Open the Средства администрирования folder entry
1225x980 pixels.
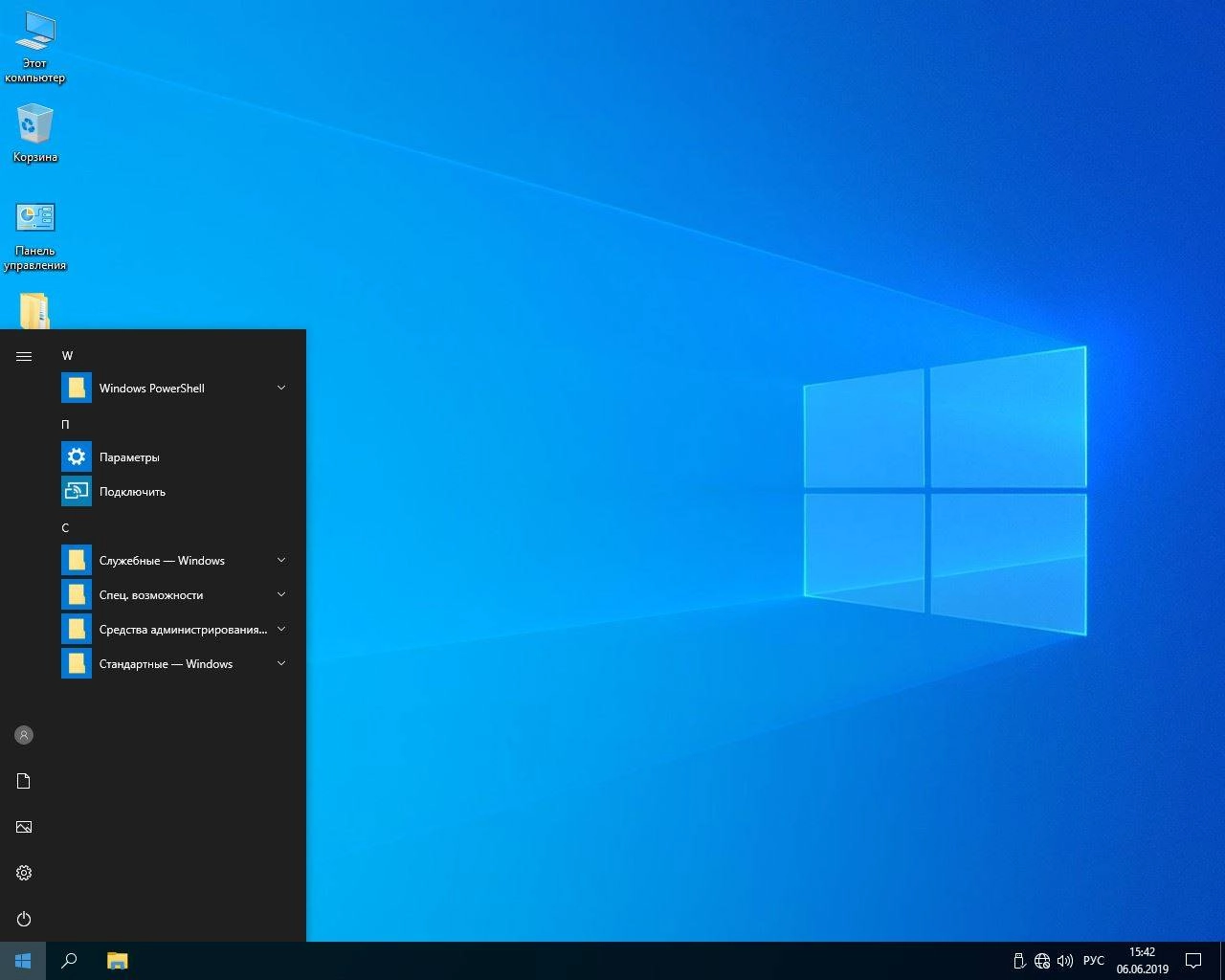tap(176, 630)
